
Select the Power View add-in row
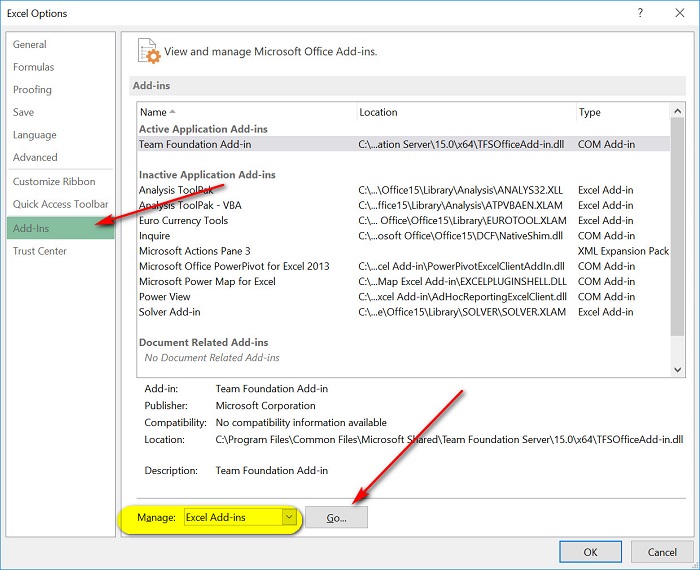point(165,297)
